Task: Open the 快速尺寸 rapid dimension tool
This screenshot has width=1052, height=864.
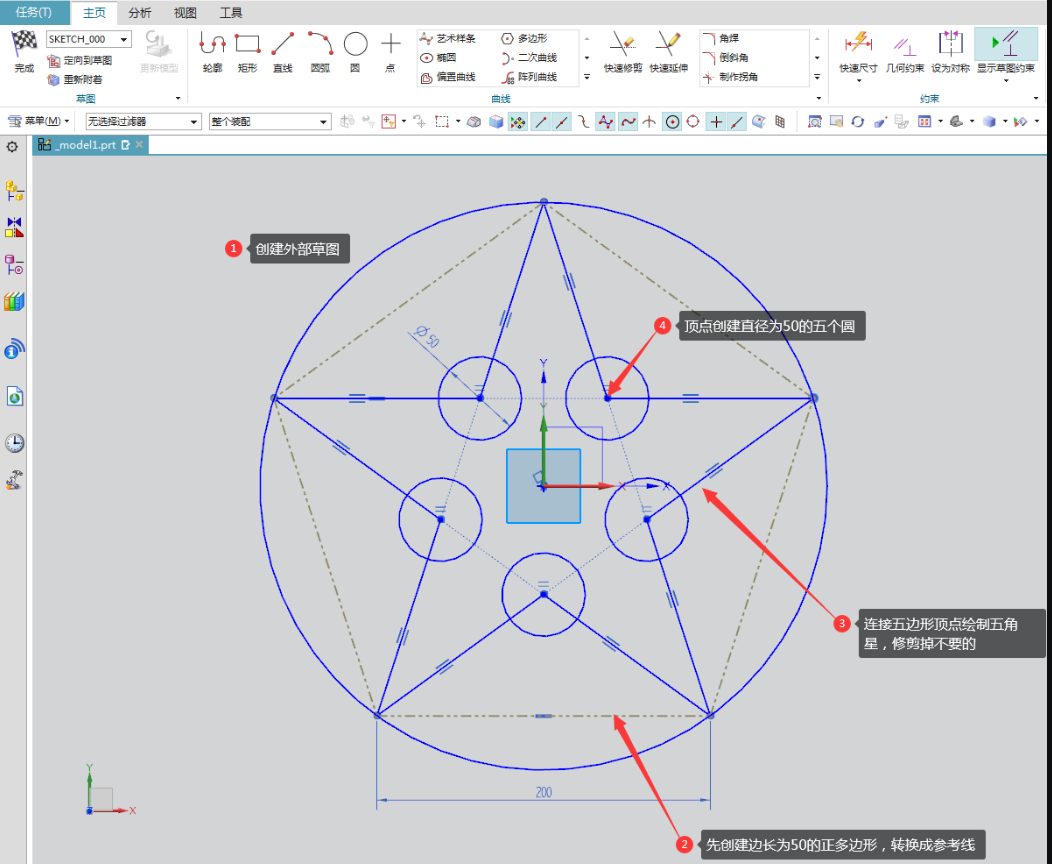Action: 858,52
